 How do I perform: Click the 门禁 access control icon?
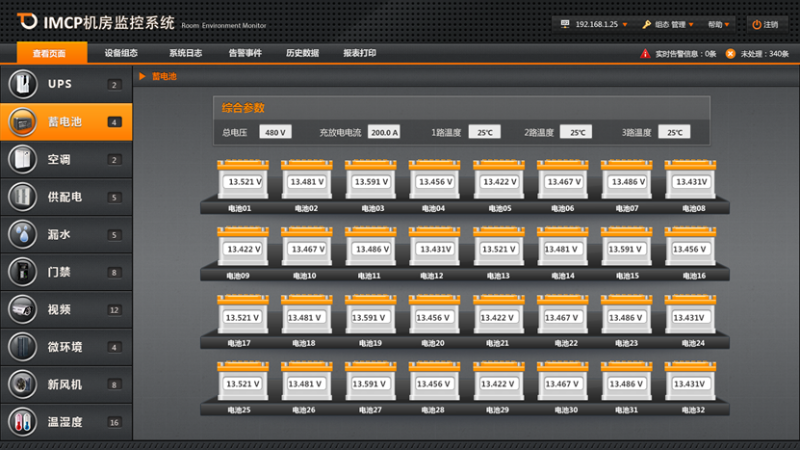point(22,272)
